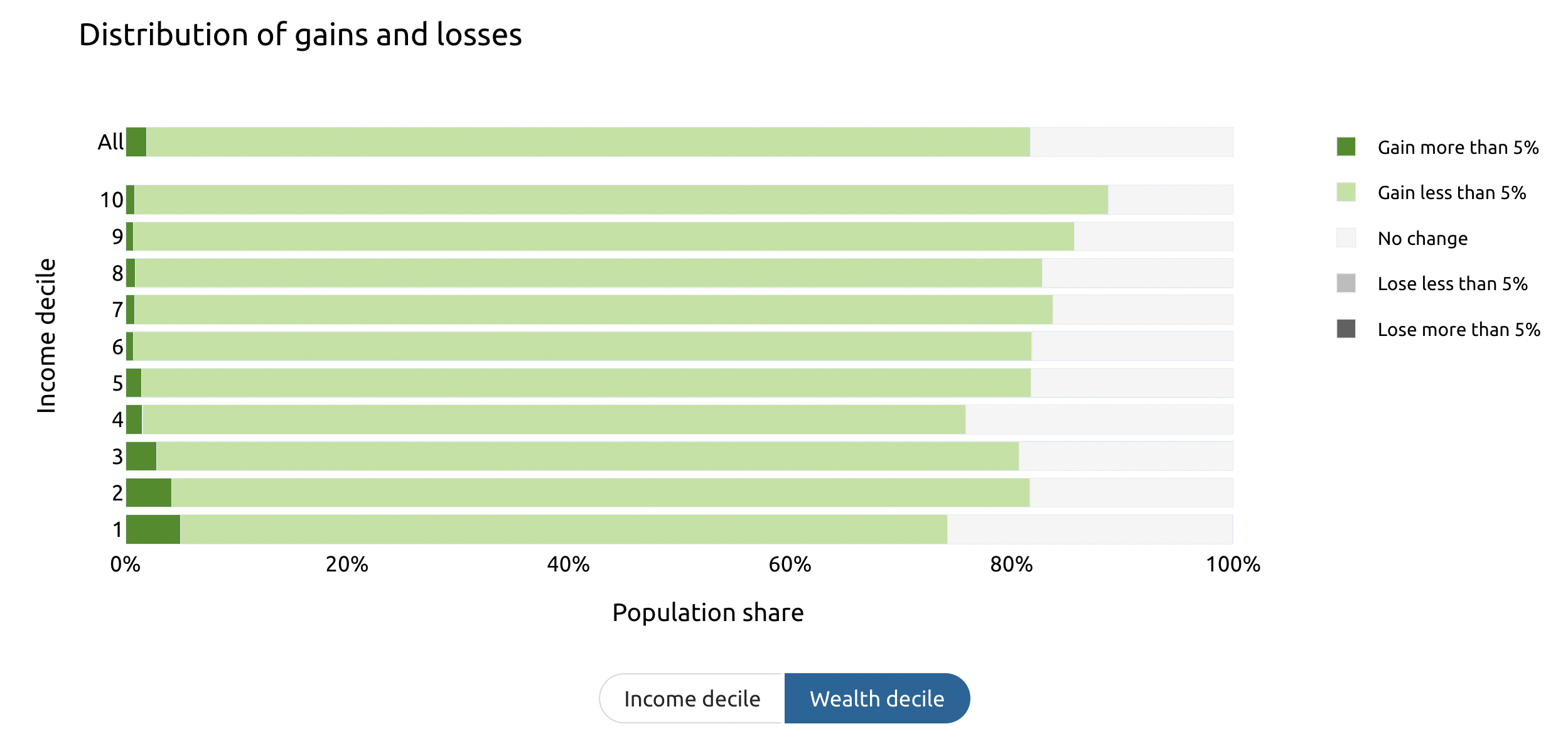The height and width of the screenshot is (741, 1568).
Task: Click the 'Population share' axis label
Action: point(708,612)
